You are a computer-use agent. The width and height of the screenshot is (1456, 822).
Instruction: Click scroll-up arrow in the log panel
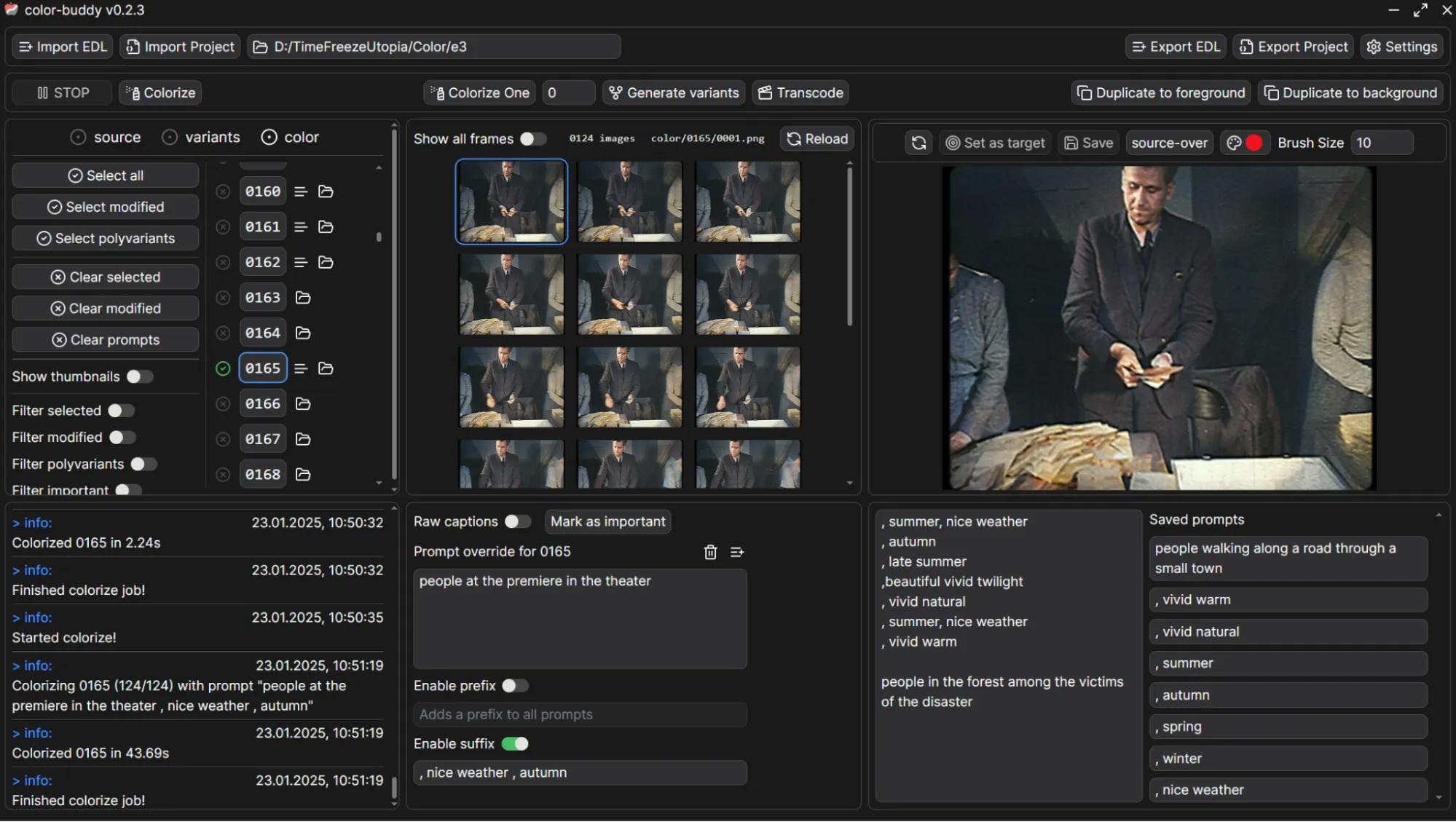point(394,509)
